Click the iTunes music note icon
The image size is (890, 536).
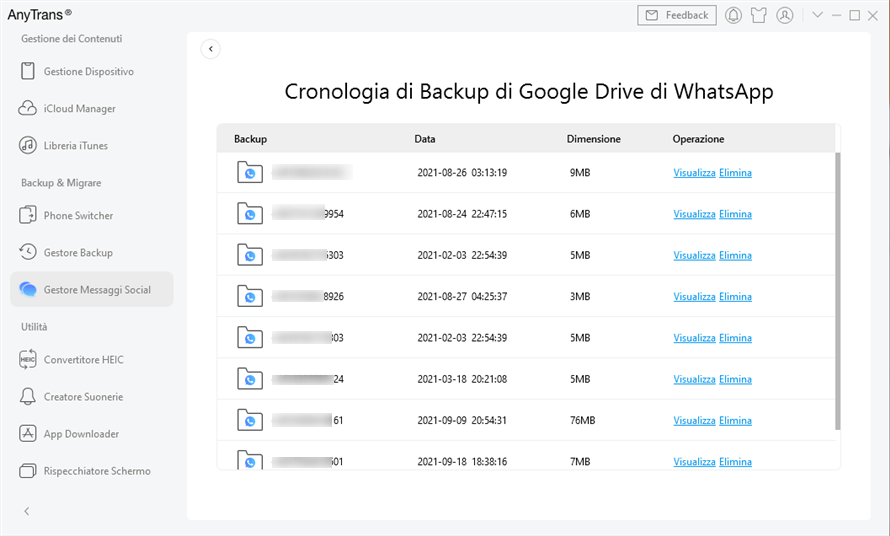tap(27, 145)
